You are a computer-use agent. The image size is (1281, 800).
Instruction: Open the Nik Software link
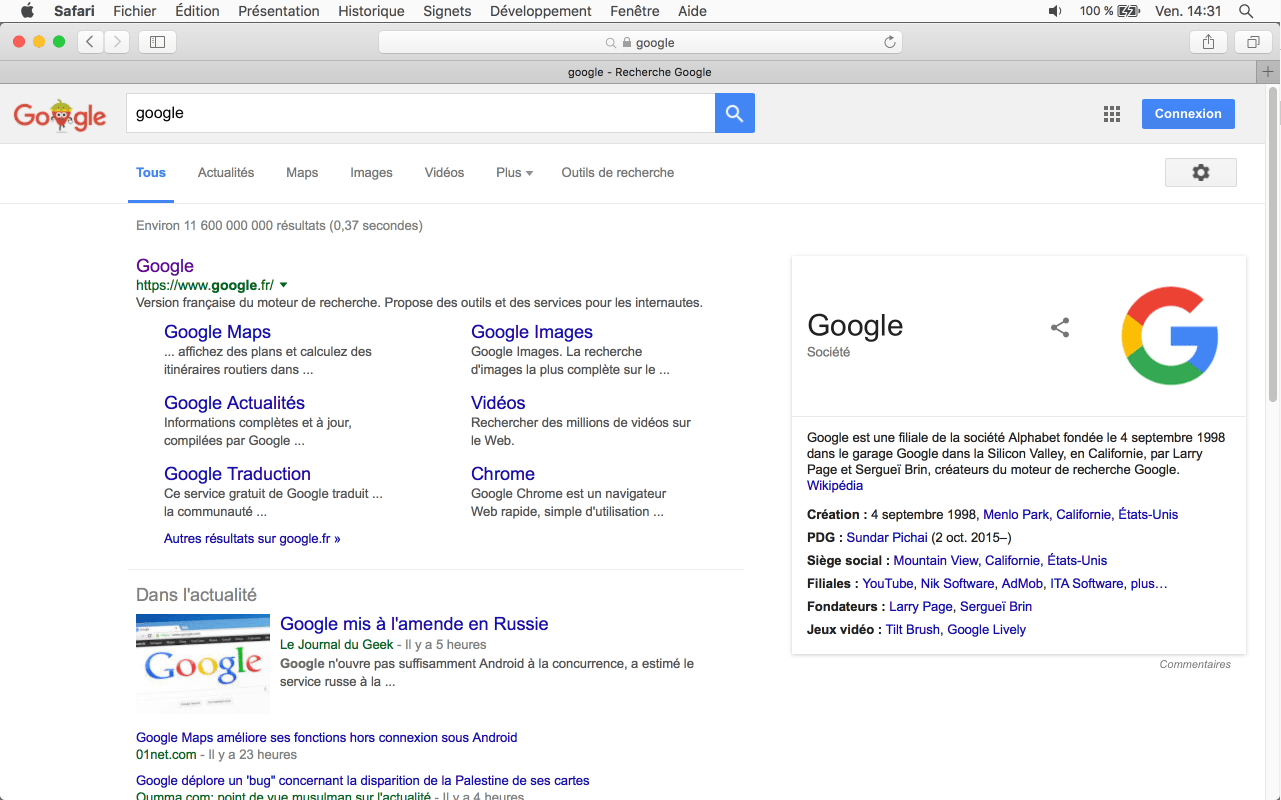pos(958,583)
